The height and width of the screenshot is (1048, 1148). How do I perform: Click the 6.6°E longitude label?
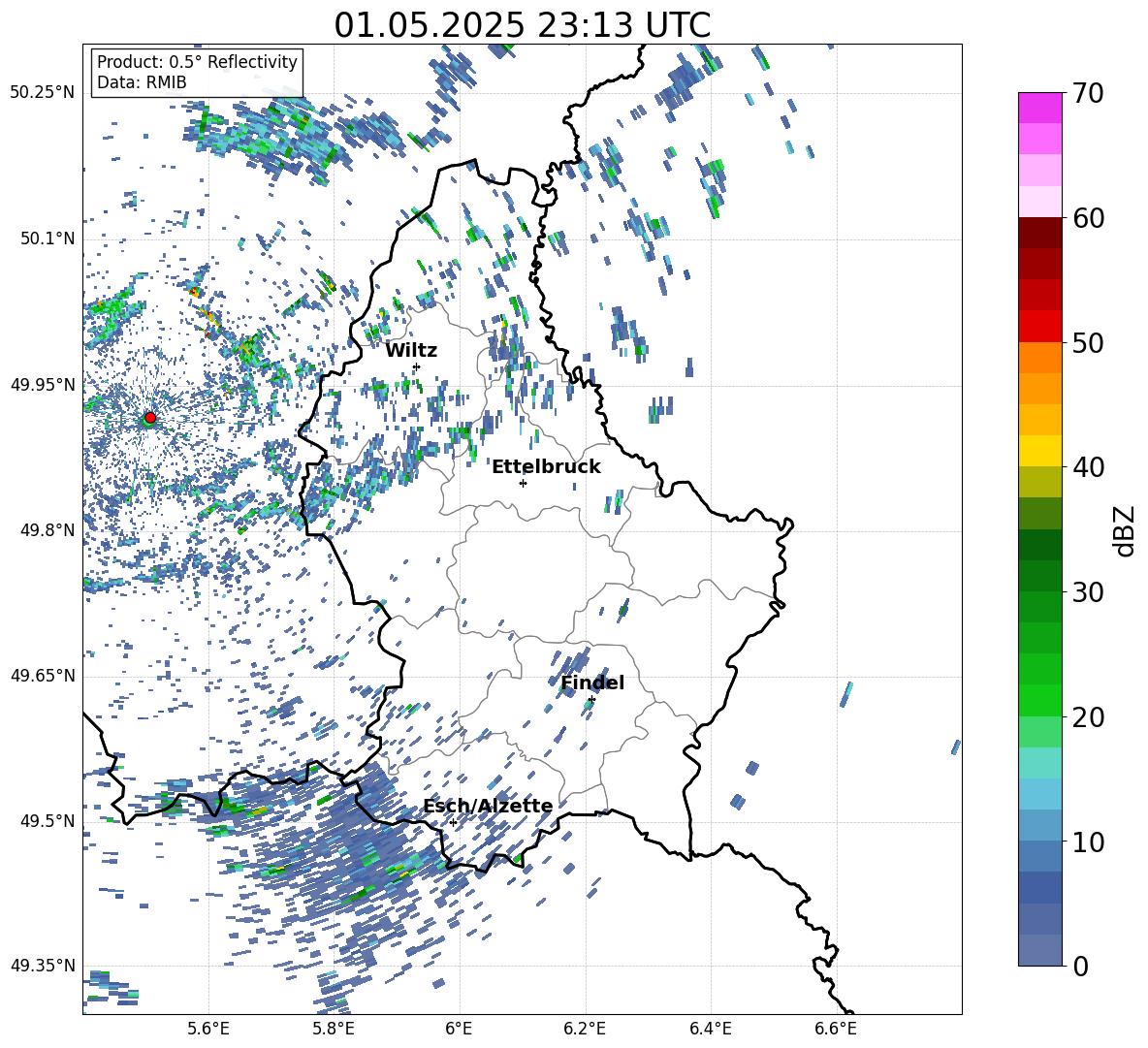tap(836, 1029)
